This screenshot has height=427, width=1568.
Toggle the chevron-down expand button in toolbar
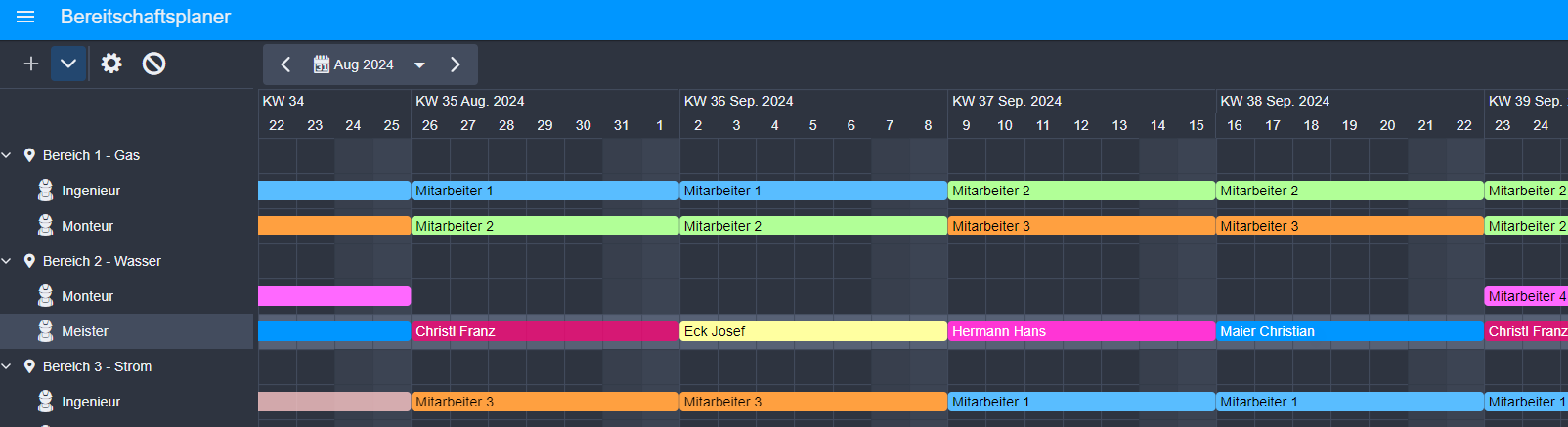68,64
